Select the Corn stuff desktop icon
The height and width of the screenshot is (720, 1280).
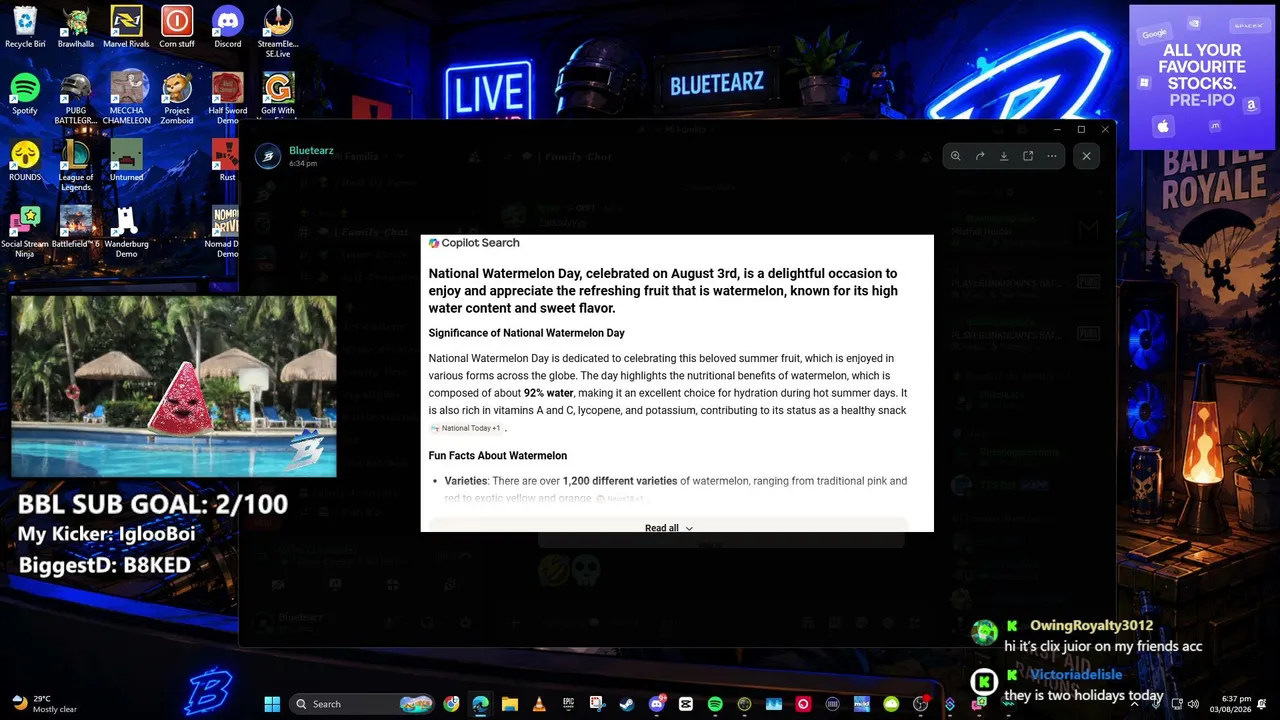pyautogui.click(x=177, y=28)
